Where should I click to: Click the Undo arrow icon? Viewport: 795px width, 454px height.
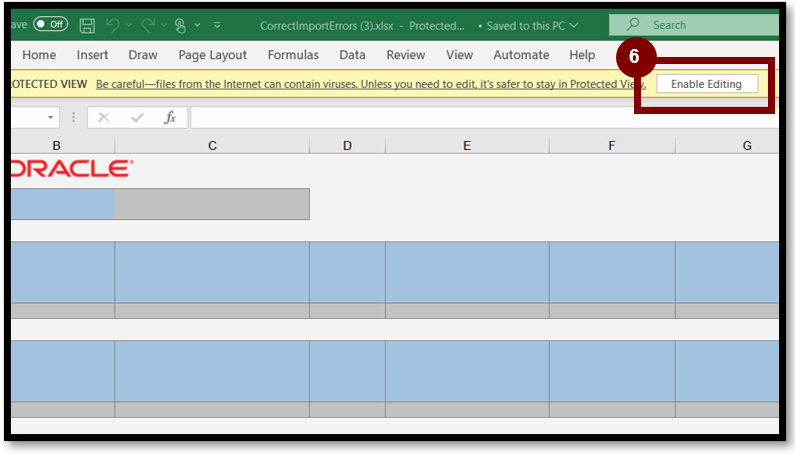(x=112, y=25)
